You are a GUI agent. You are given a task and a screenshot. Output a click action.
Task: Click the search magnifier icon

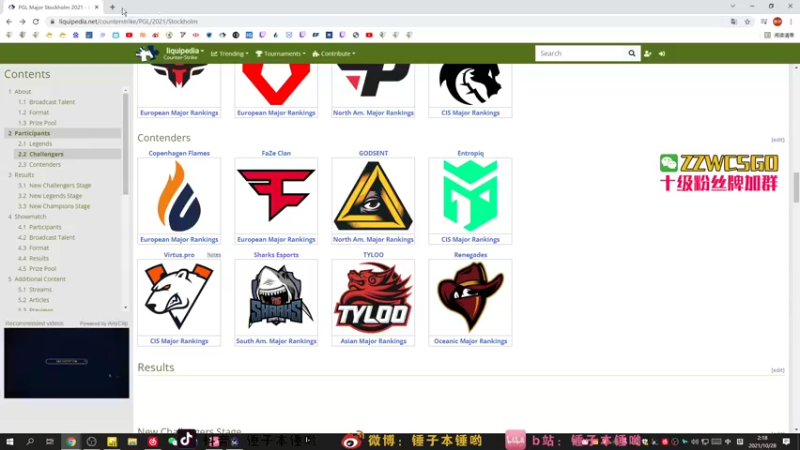point(632,54)
